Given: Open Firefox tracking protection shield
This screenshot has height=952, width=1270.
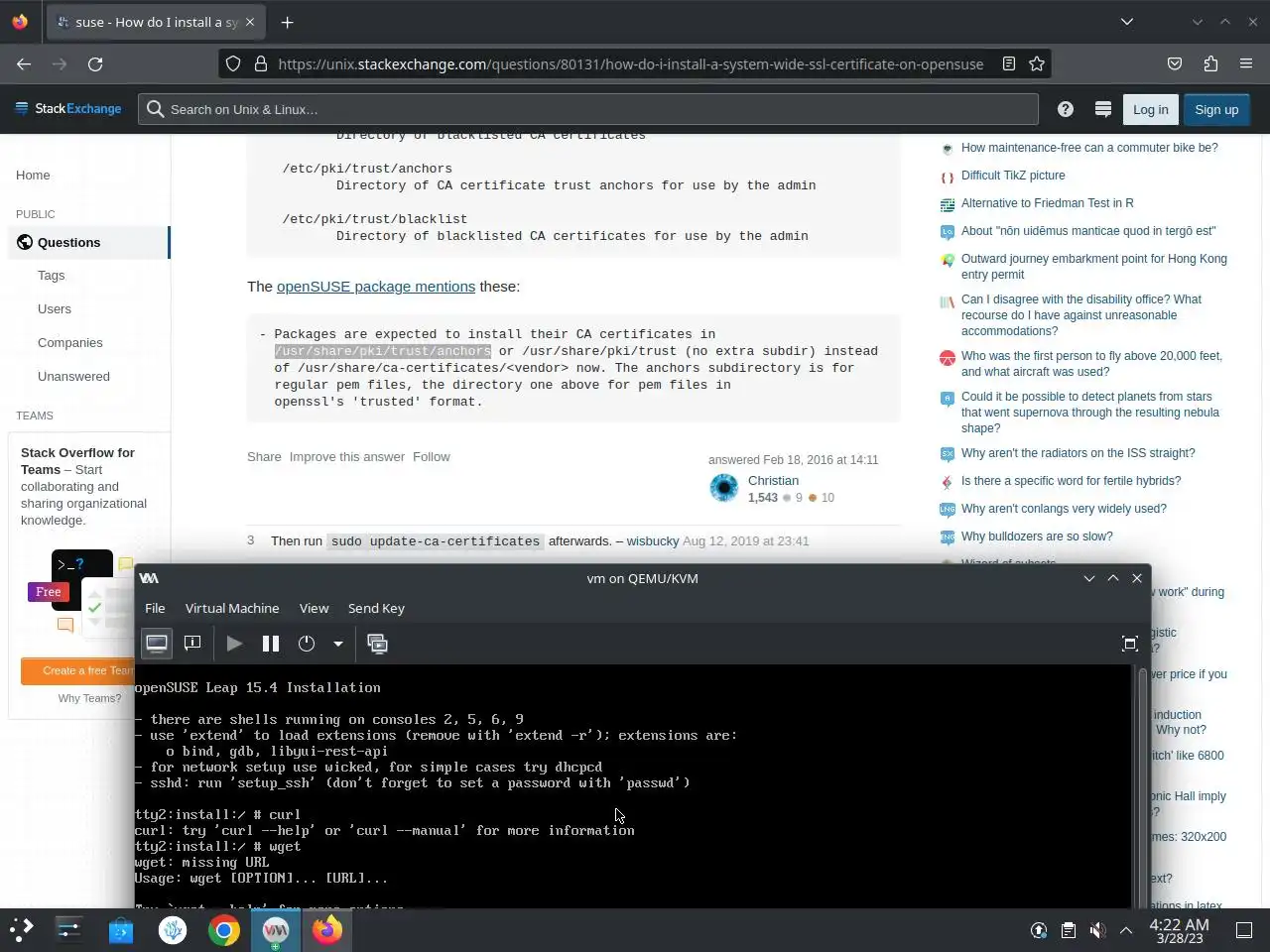Looking at the screenshot, I should 233,63.
